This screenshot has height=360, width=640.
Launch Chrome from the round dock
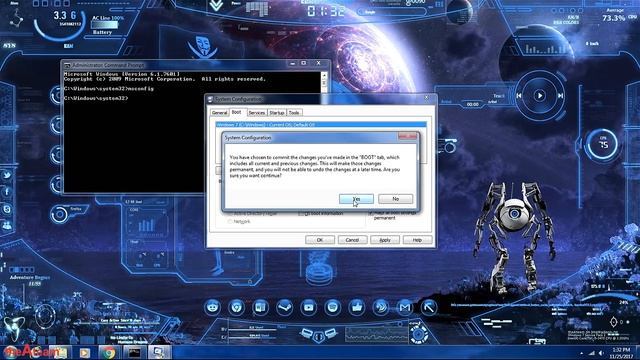point(237,307)
